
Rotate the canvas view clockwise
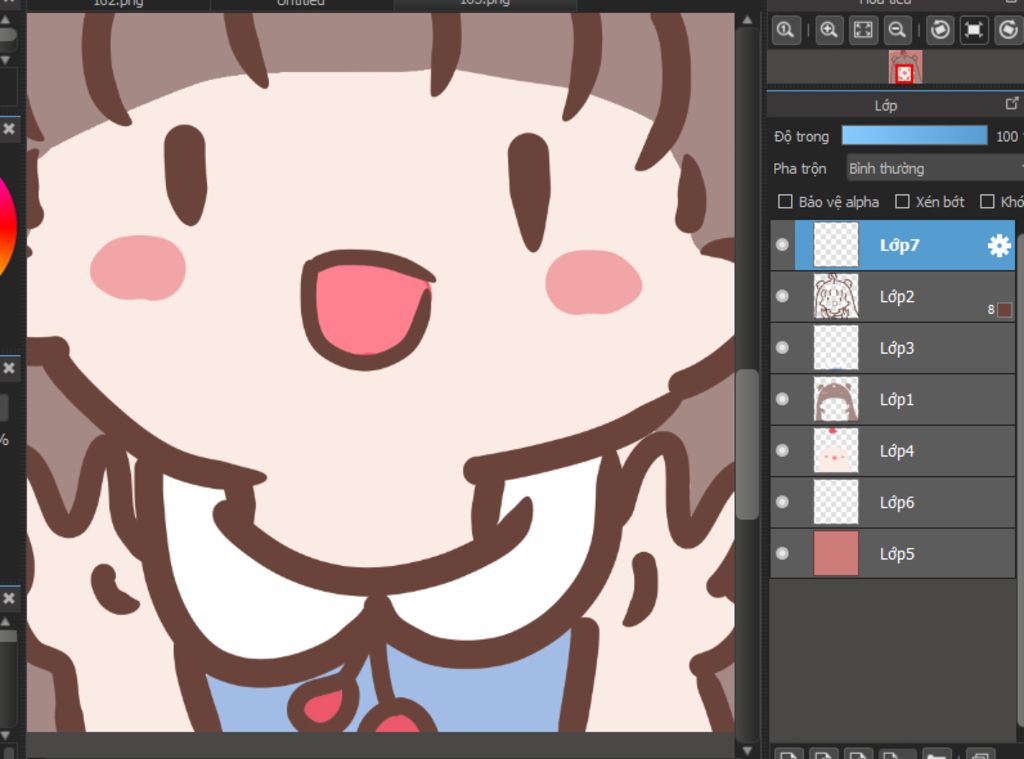(1008, 30)
